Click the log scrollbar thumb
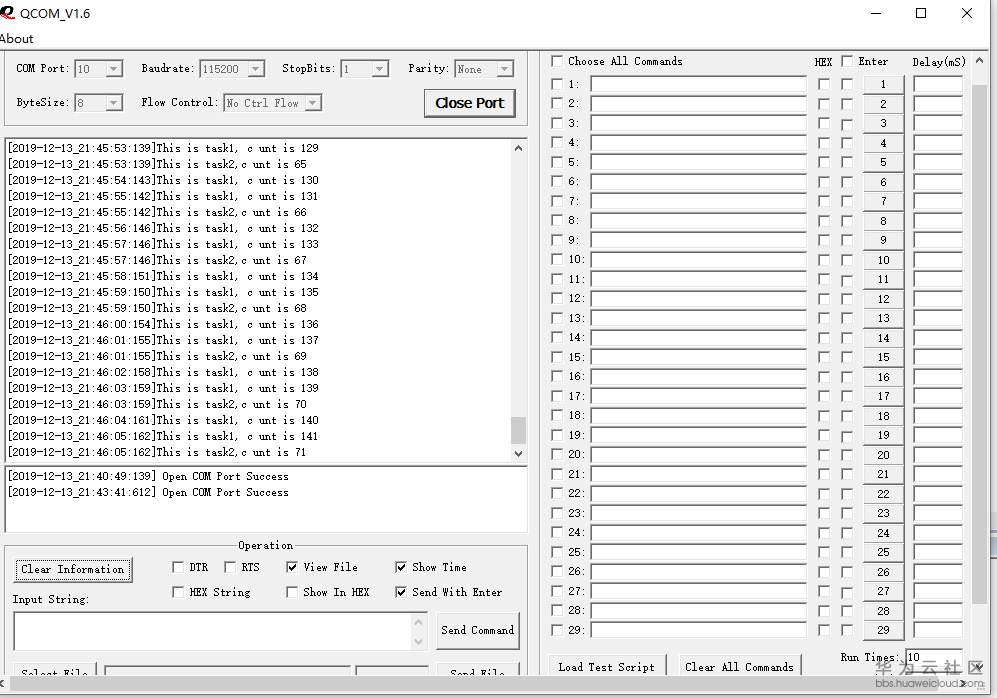The image size is (997, 698). click(x=518, y=430)
